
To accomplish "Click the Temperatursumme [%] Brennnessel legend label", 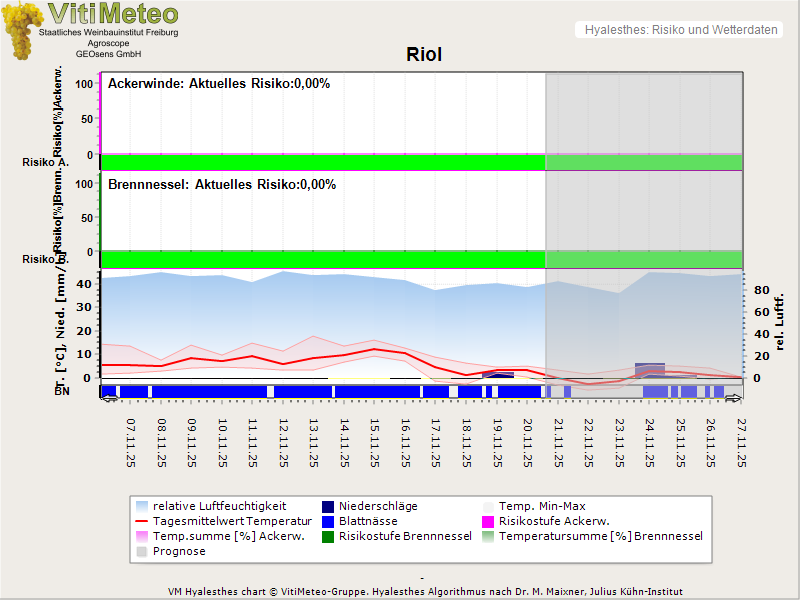I will [600, 536].
